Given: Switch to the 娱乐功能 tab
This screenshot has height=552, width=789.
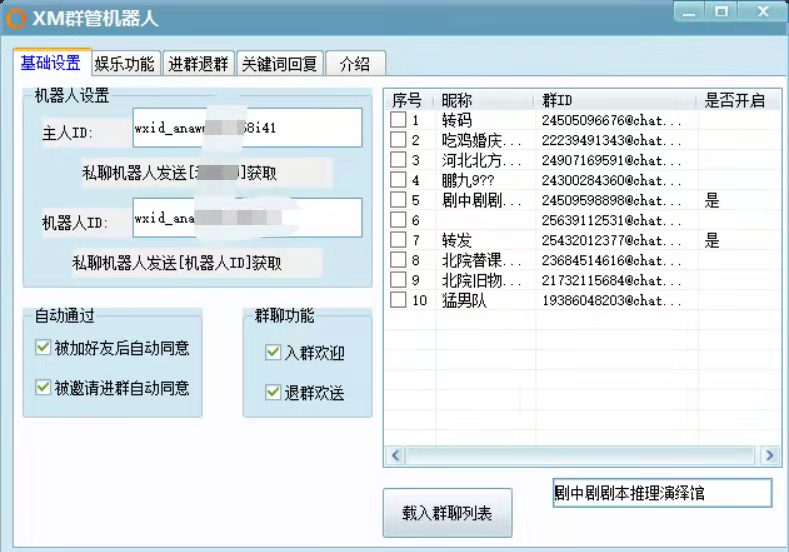Looking at the screenshot, I should [x=126, y=64].
